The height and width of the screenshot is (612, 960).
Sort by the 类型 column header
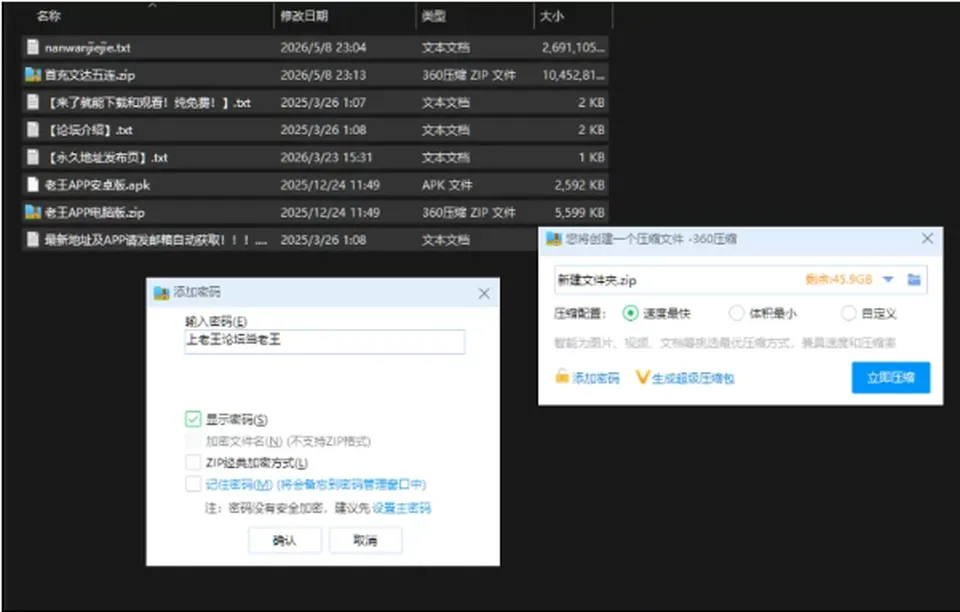434,16
